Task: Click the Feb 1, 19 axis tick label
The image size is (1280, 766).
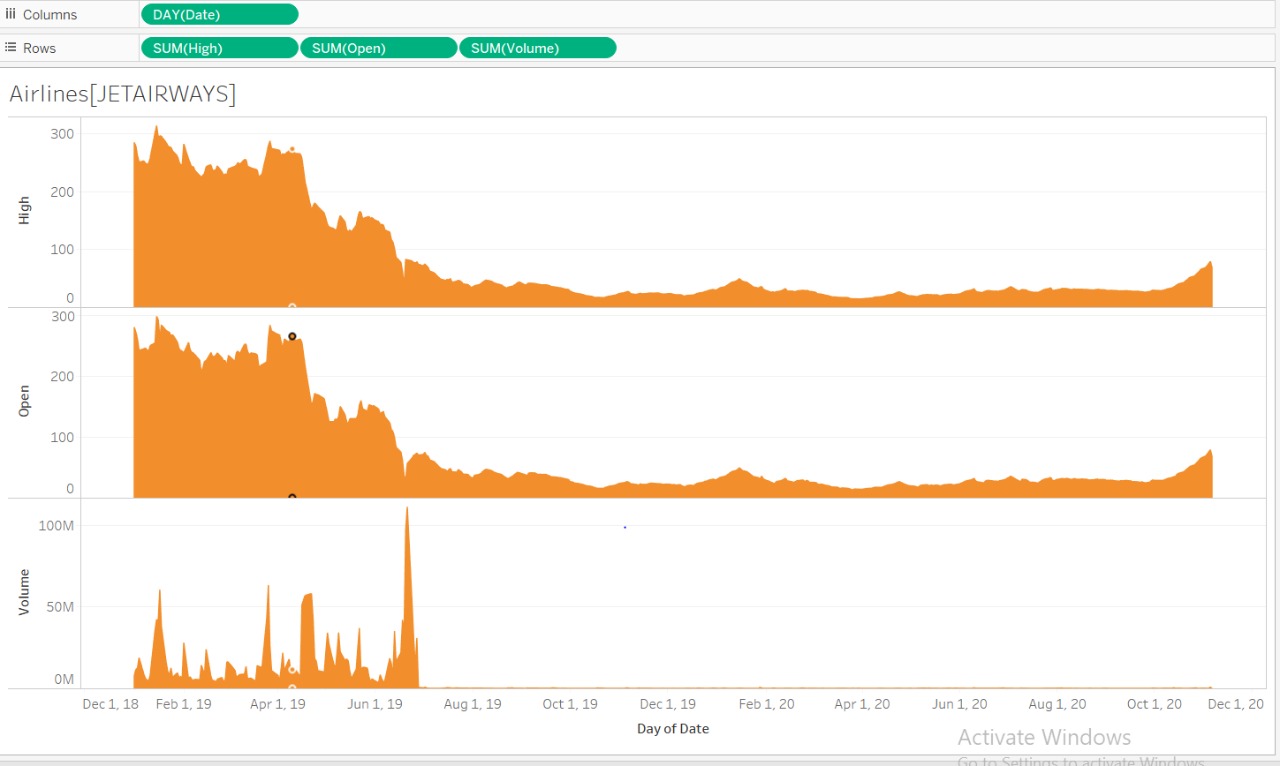Action: click(x=184, y=704)
